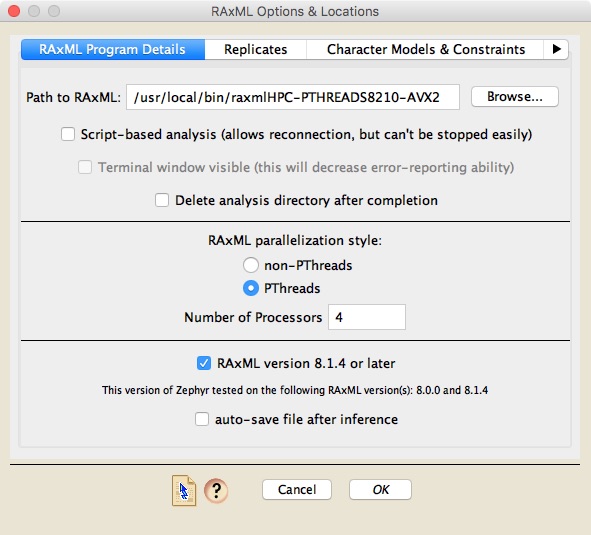591x535 pixels.
Task: Select the PThreads radio button
Action: coord(251,288)
